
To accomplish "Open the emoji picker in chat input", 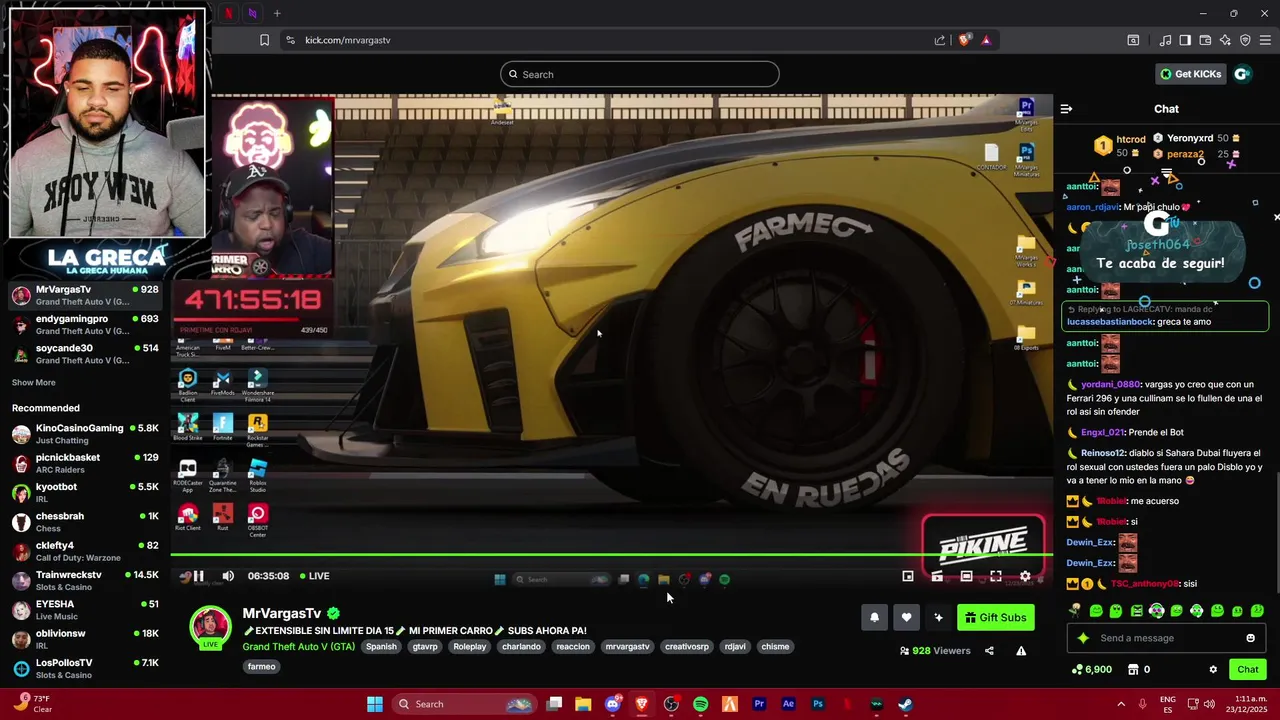I will pyautogui.click(x=1250, y=638).
